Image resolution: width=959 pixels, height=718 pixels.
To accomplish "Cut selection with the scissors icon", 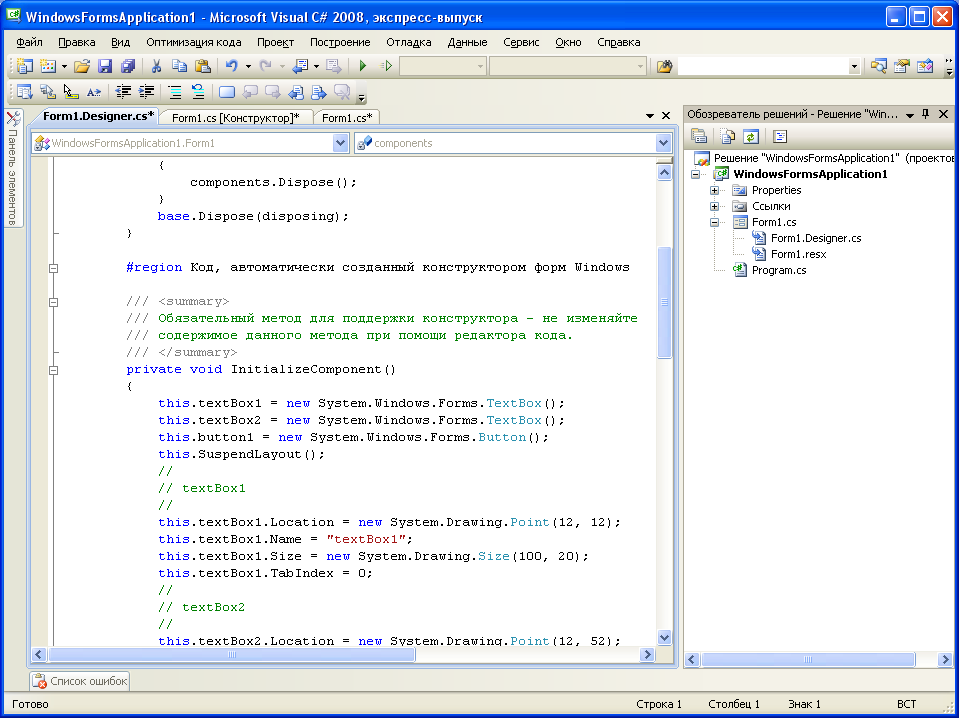I will coord(156,66).
